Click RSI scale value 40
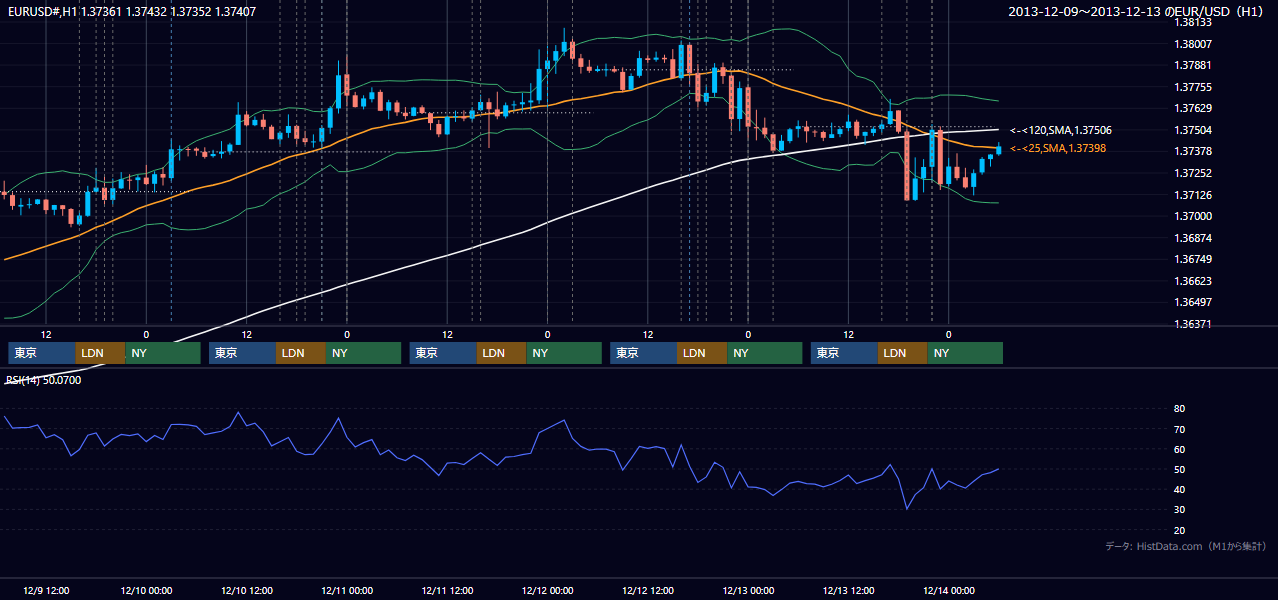Viewport: 1278px width, 600px height. [x=1180, y=489]
